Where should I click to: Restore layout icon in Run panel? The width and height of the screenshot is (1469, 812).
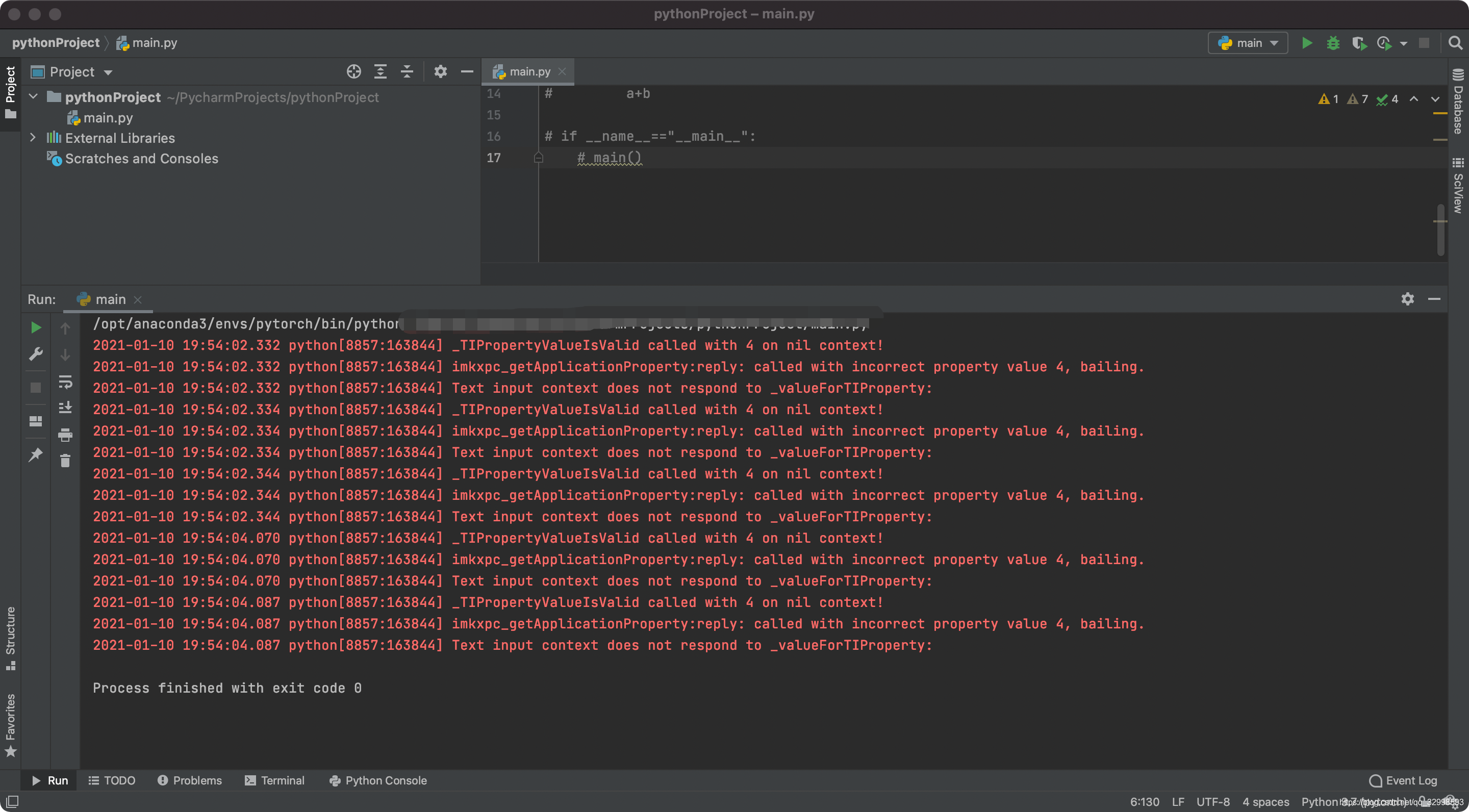(35, 421)
